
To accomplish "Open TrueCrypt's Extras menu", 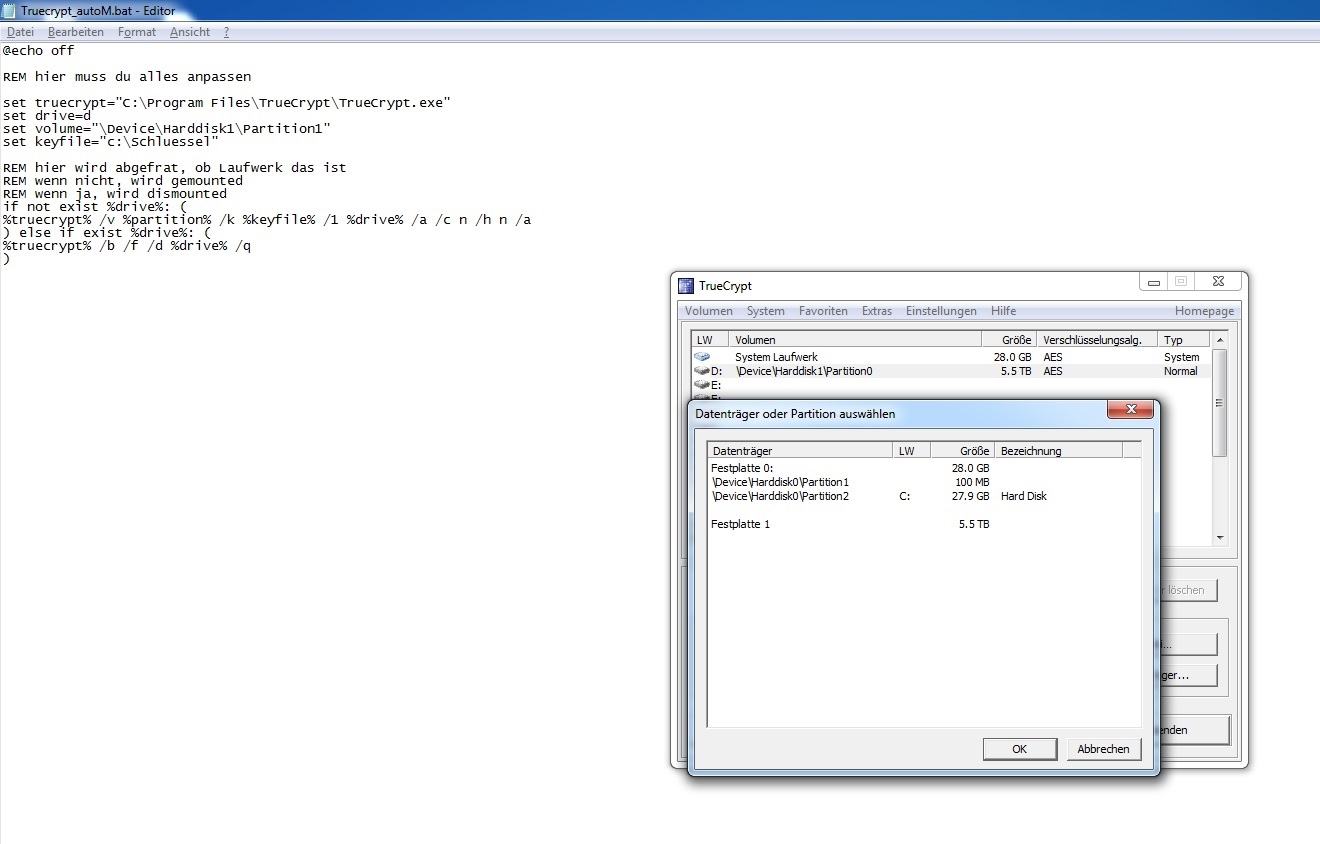I will [877, 311].
